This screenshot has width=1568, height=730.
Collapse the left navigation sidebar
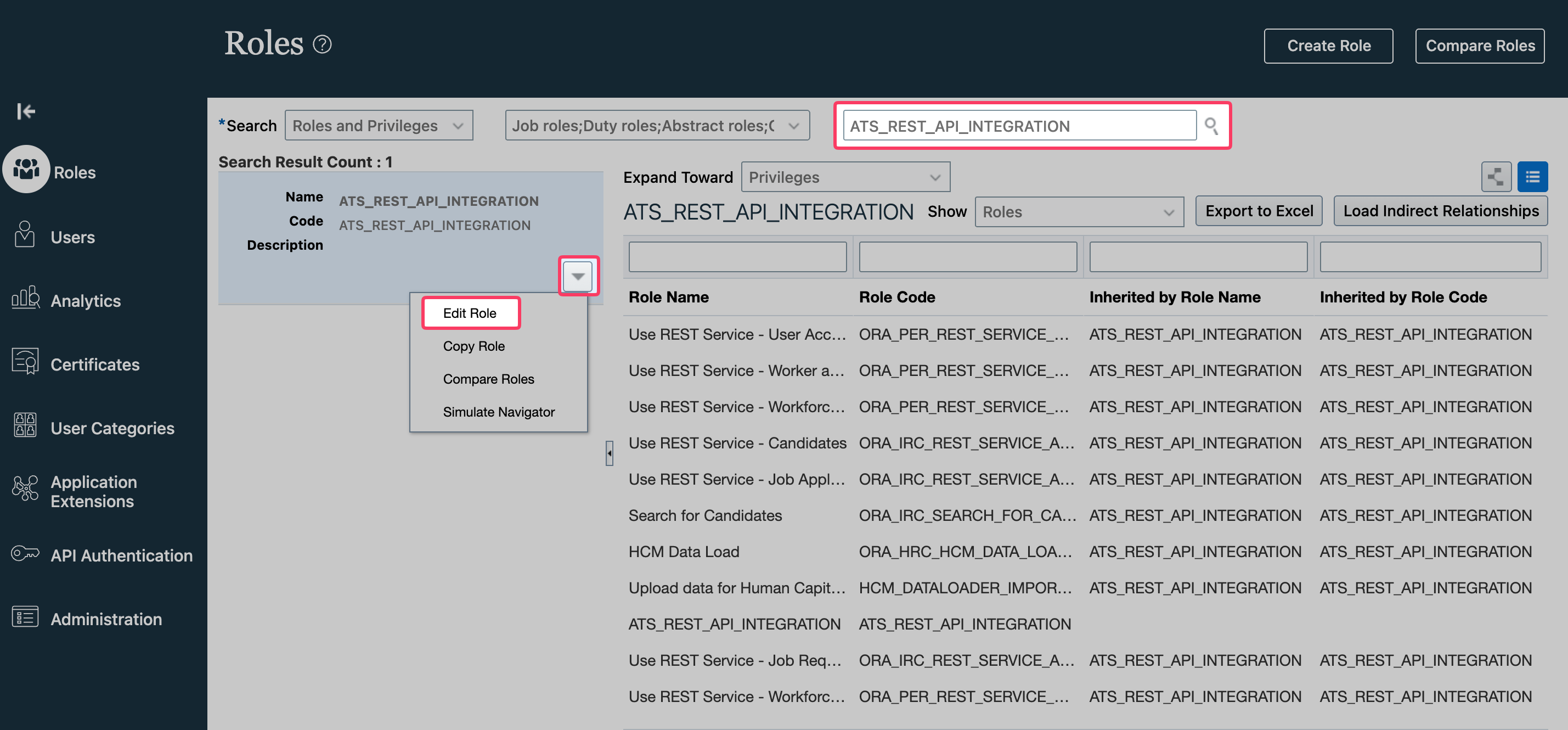pyautogui.click(x=26, y=111)
